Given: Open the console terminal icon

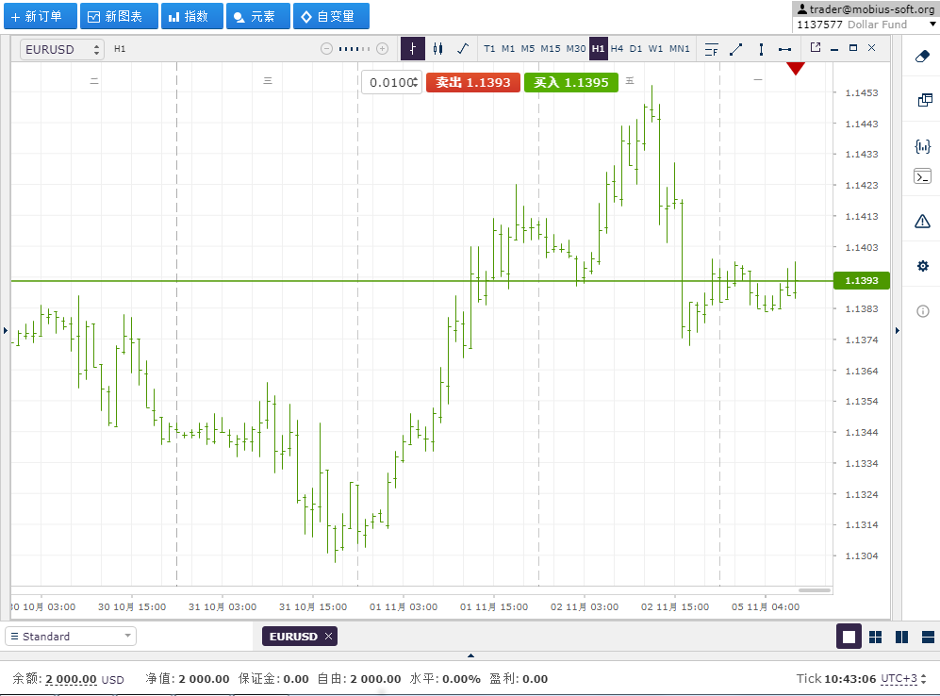Looking at the screenshot, I should [x=923, y=177].
